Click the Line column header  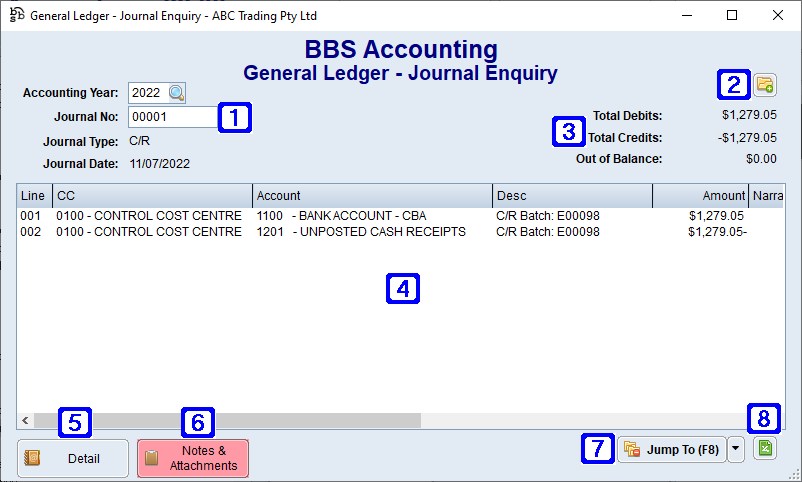34,196
